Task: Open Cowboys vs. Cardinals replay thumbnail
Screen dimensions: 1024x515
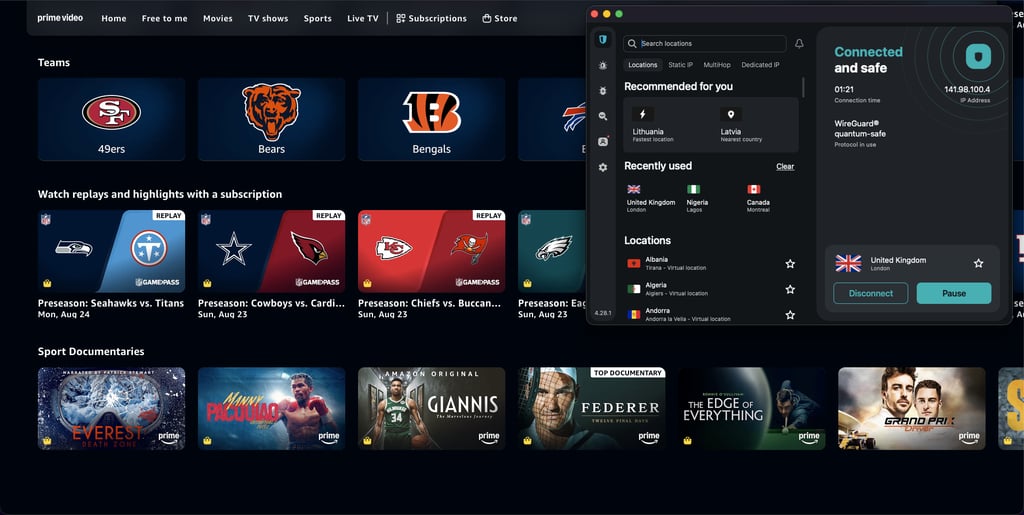Action: tap(271, 251)
